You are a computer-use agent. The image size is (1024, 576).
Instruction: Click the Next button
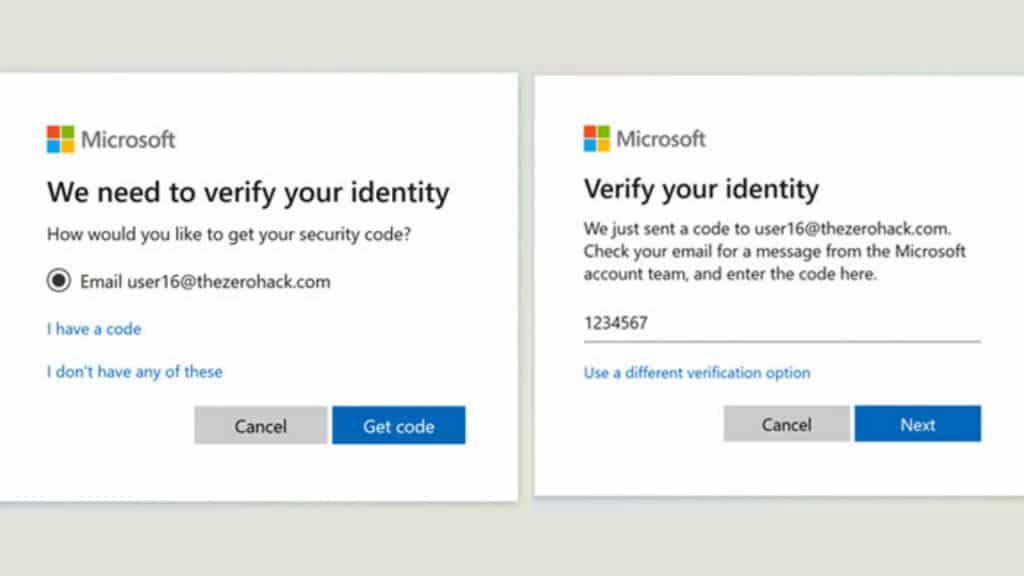[918, 424]
